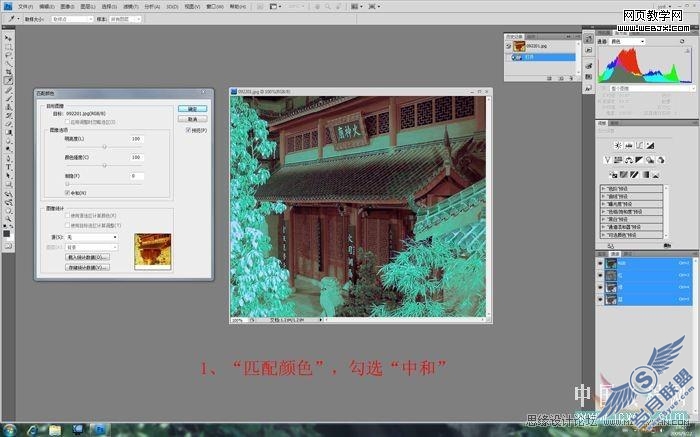The height and width of the screenshot is (437, 700).
Task: Add an Exposure adjustment
Action: [650, 145]
